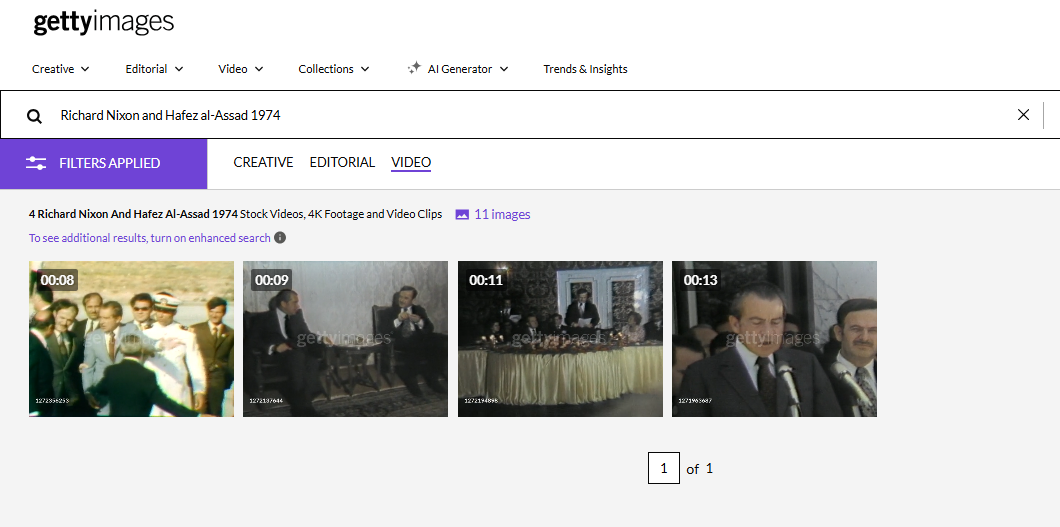The image size is (1060, 527).
Task: Expand the Editorial dropdown menu
Action: tap(154, 69)
